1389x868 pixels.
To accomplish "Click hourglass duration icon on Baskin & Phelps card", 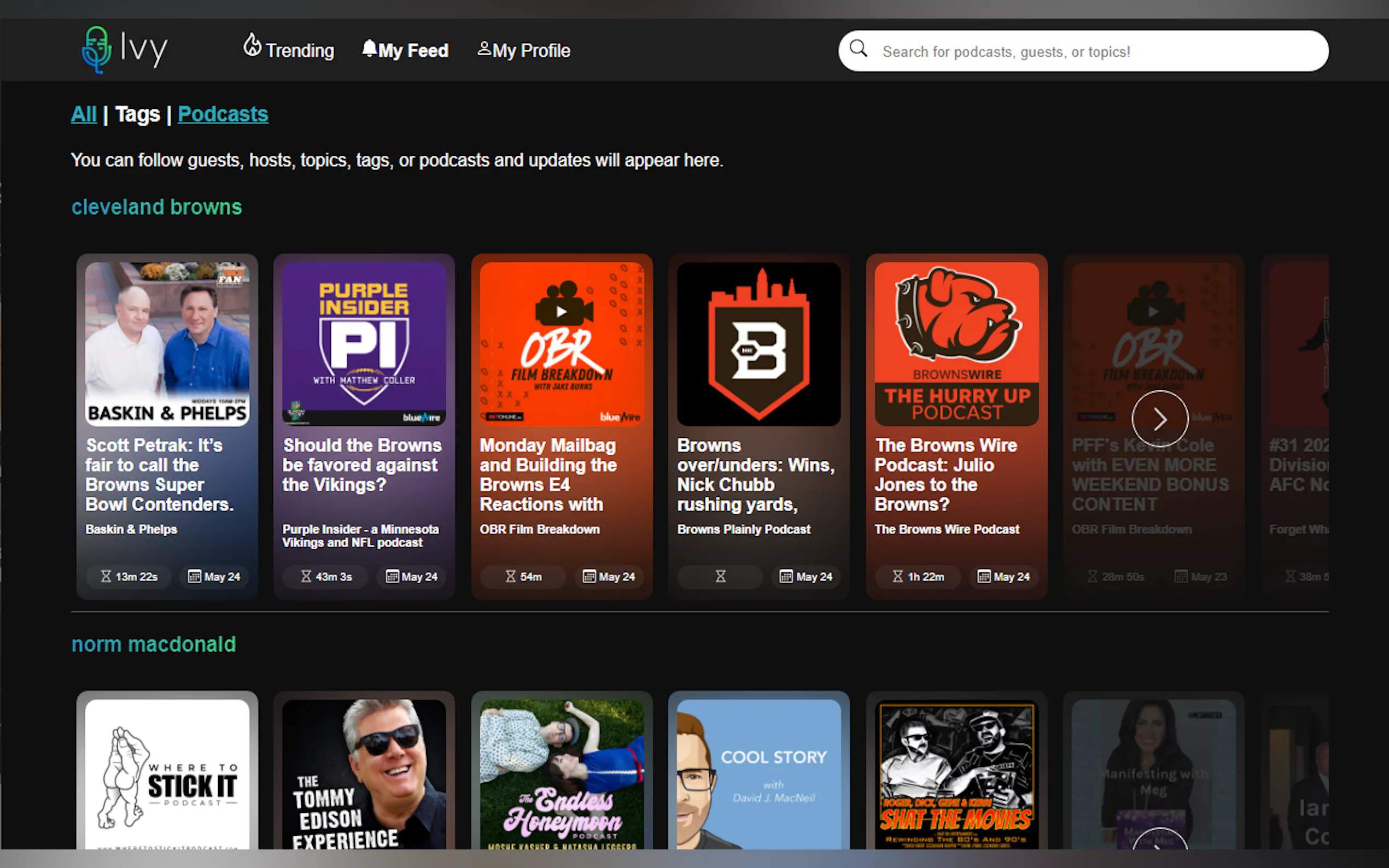I will click(x=106, y=576).
